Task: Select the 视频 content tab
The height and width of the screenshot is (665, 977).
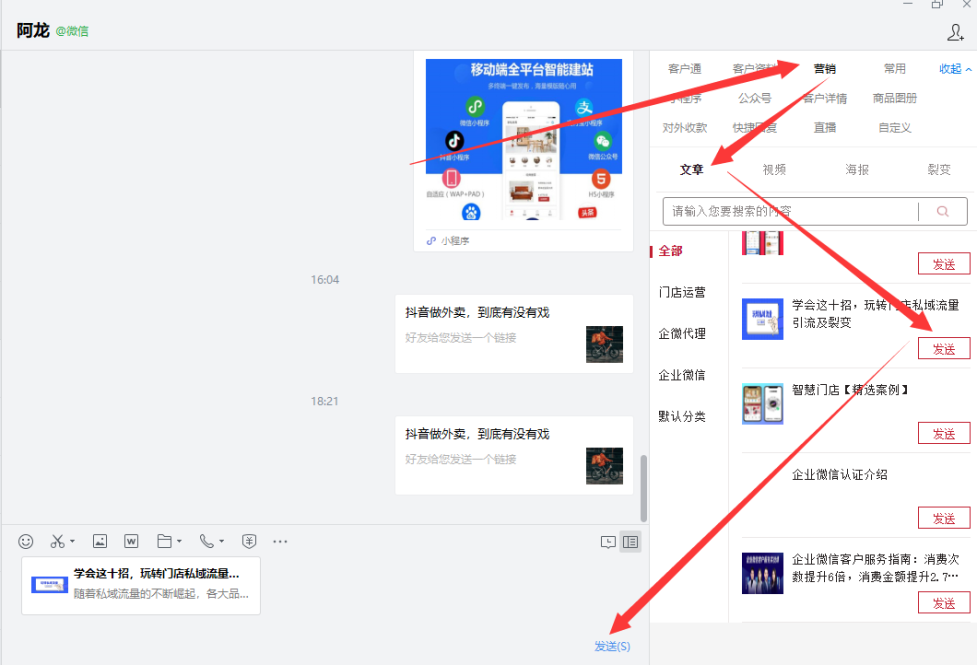Action: point(774,170)
